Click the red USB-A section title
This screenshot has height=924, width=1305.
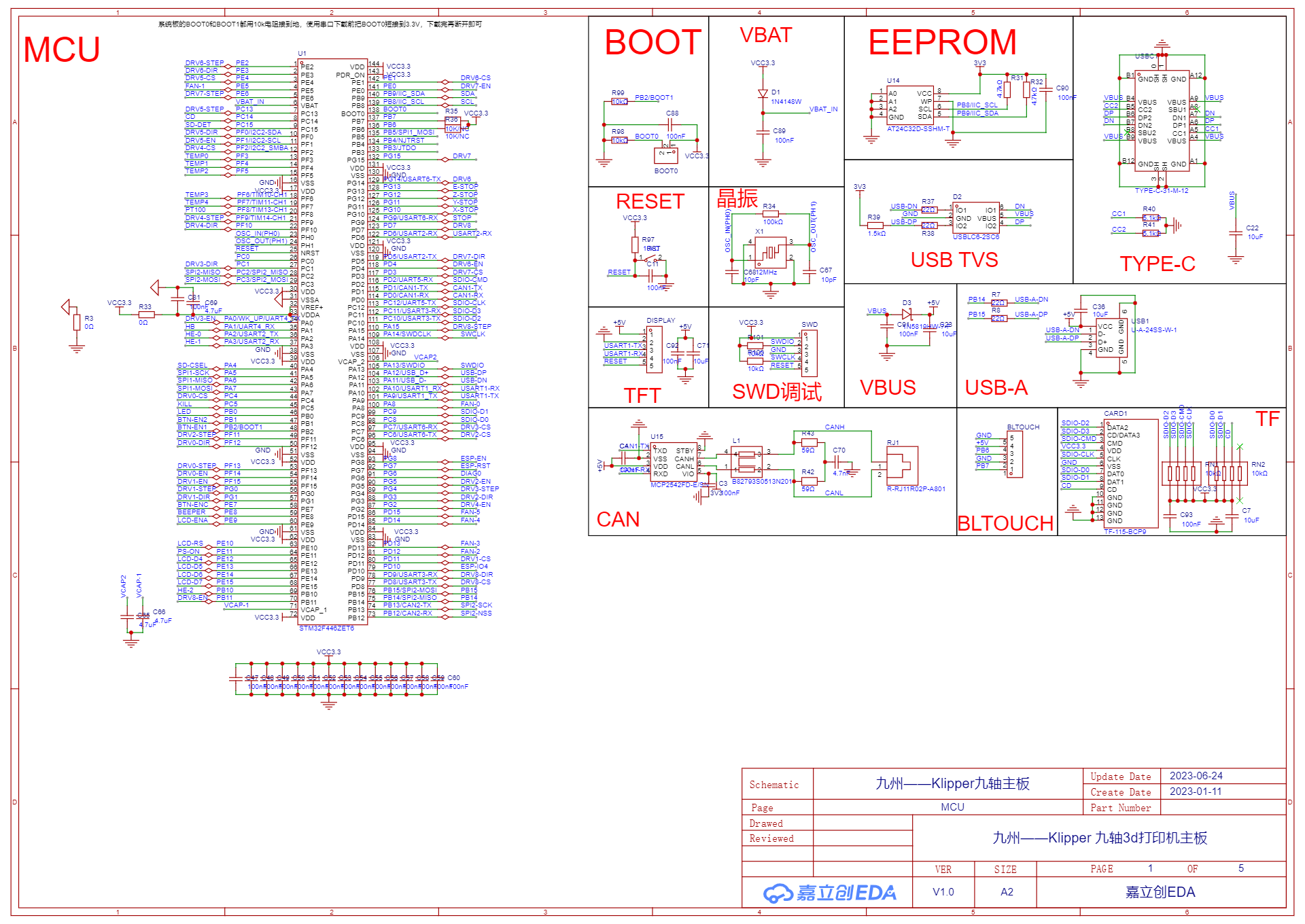(996, 387)
